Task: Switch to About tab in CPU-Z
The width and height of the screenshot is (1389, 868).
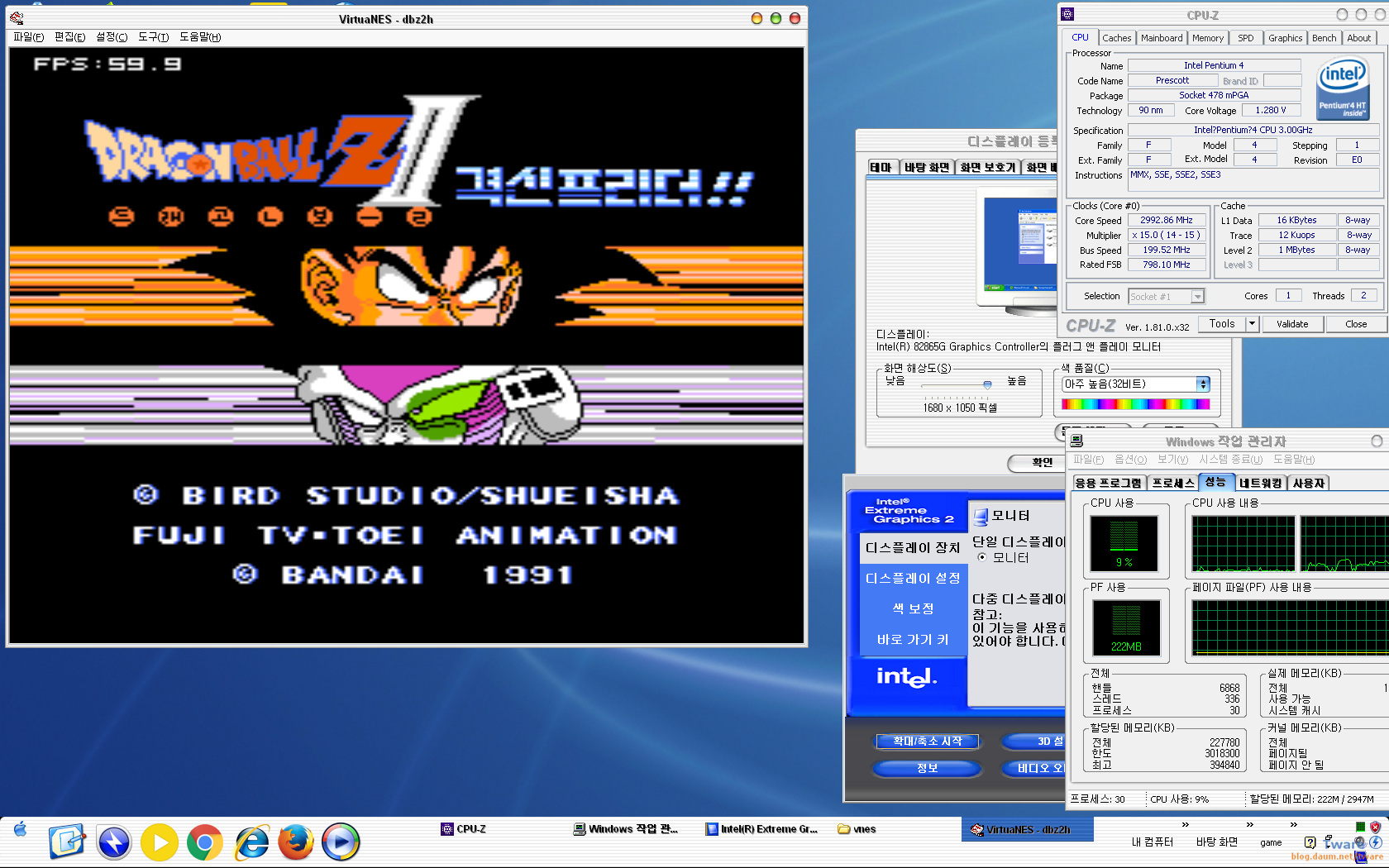Action: (x=1359, y=38)
